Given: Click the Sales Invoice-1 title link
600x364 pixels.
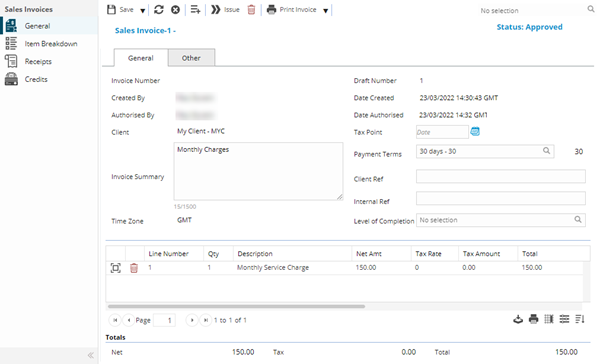Looking at the screenshot, I should (145, 31).
